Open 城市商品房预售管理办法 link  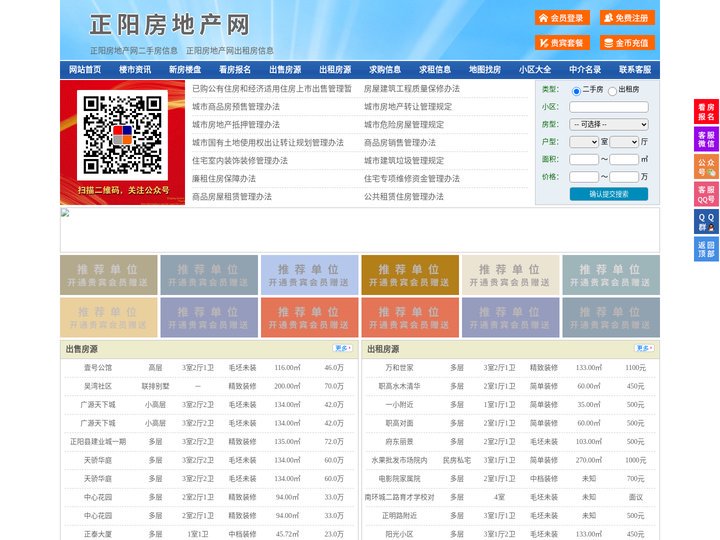pyautogui.click(x=236, y=107)
